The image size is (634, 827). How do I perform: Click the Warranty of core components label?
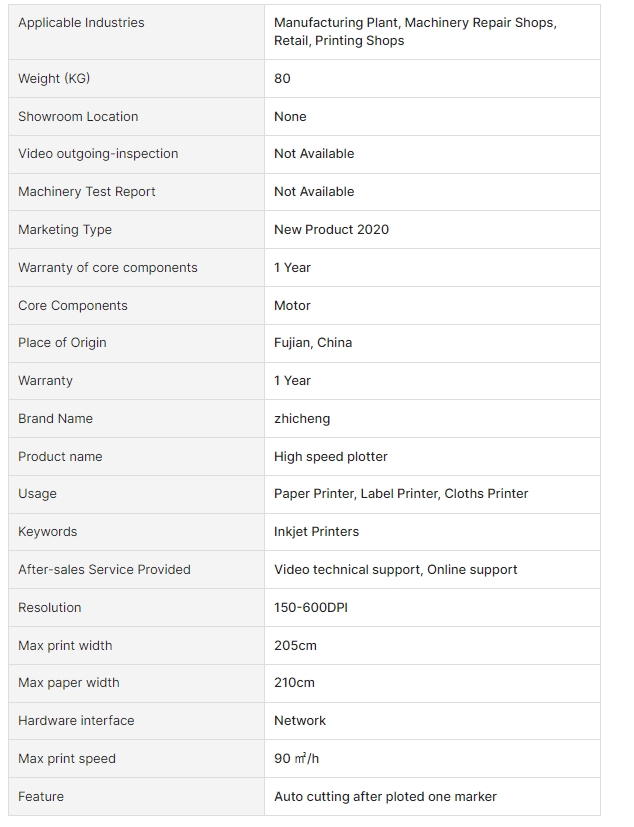click(108, 268)
